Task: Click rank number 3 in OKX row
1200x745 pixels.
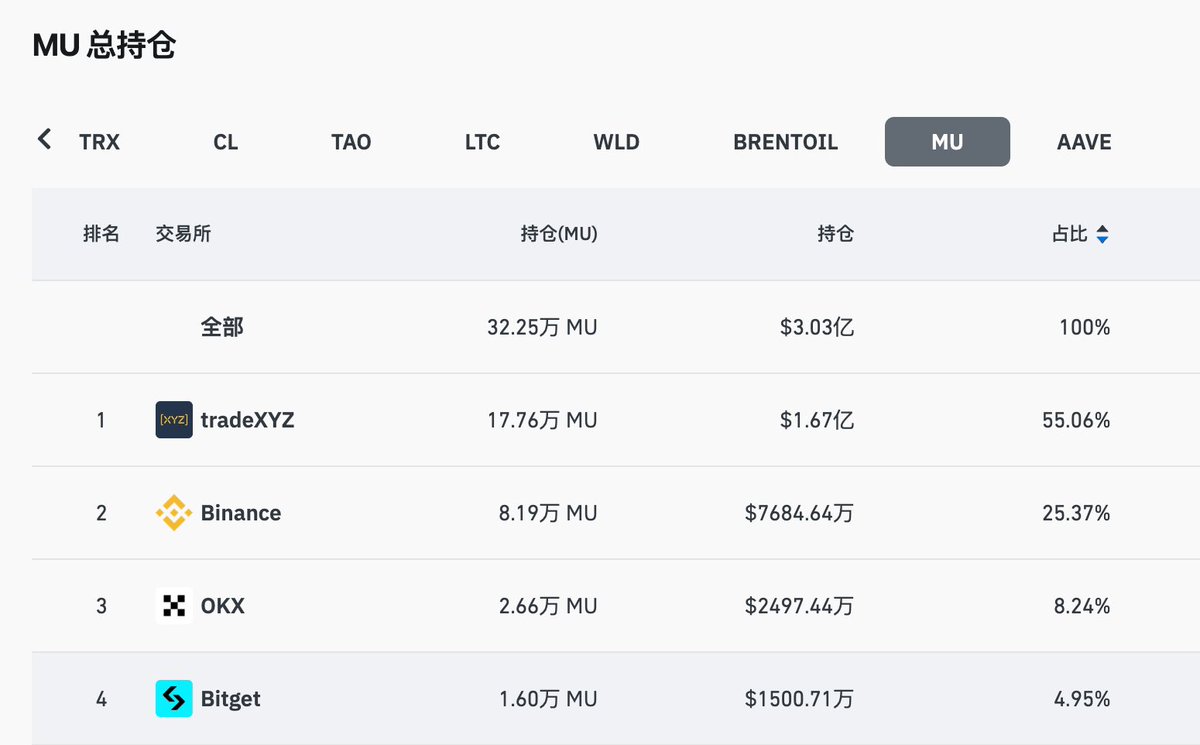Action: click(101, 606)
